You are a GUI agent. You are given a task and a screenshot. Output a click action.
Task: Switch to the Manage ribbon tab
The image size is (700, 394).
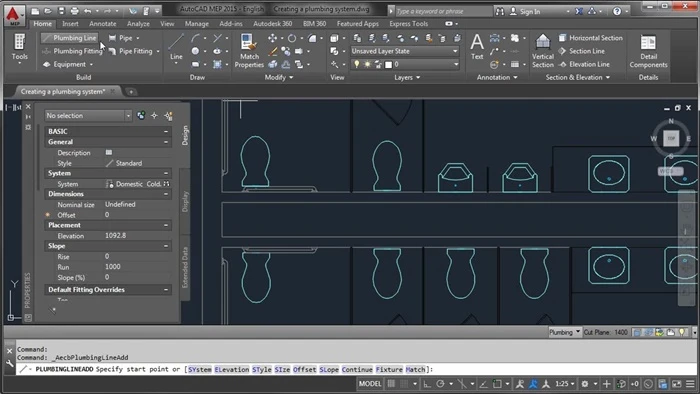[197, 24]
